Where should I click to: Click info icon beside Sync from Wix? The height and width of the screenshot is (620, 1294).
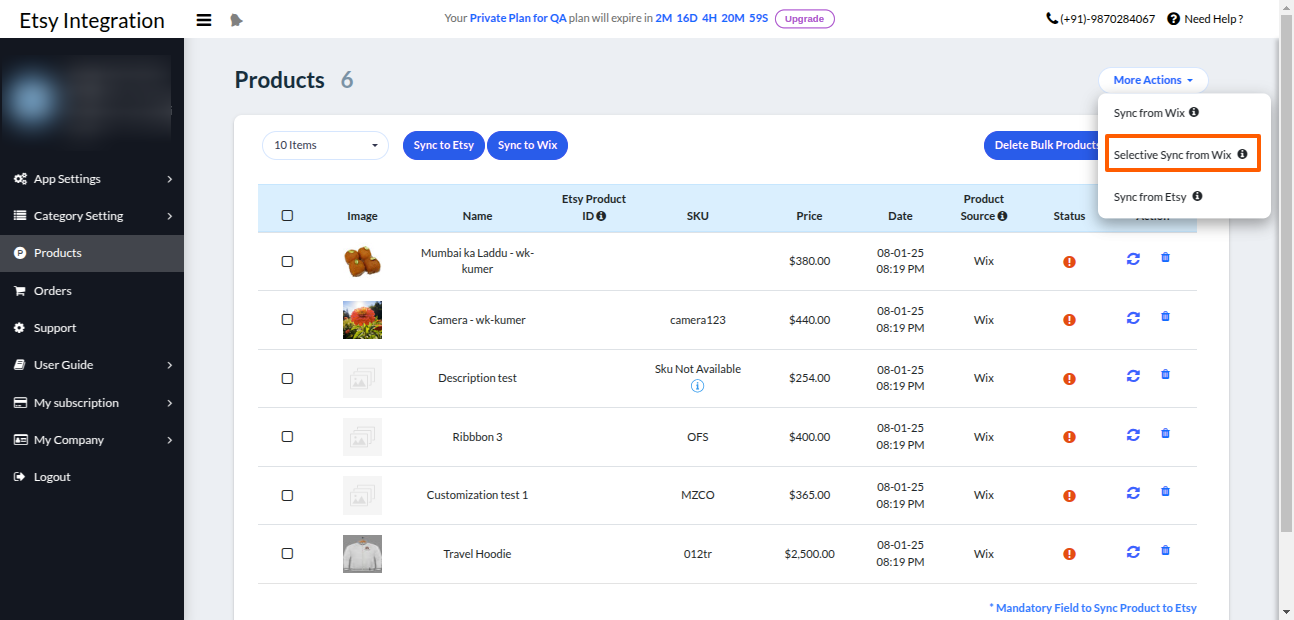1194,113
